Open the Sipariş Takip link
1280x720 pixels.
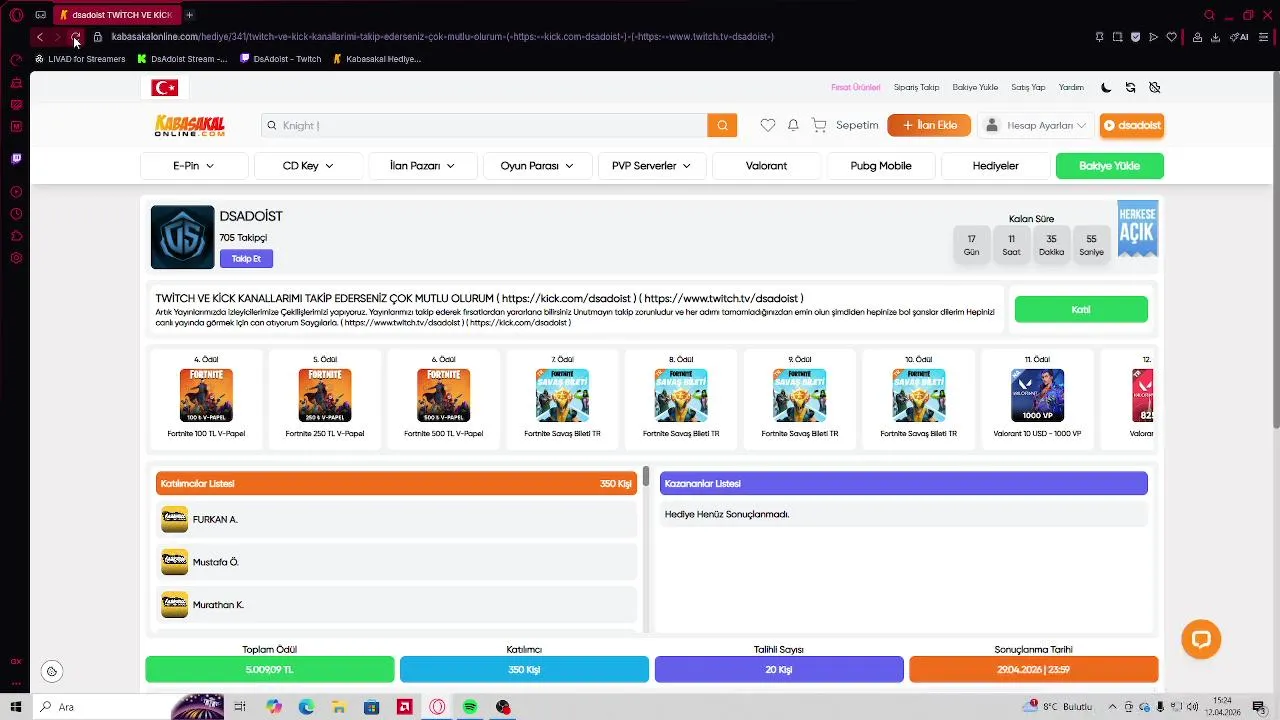916,87
